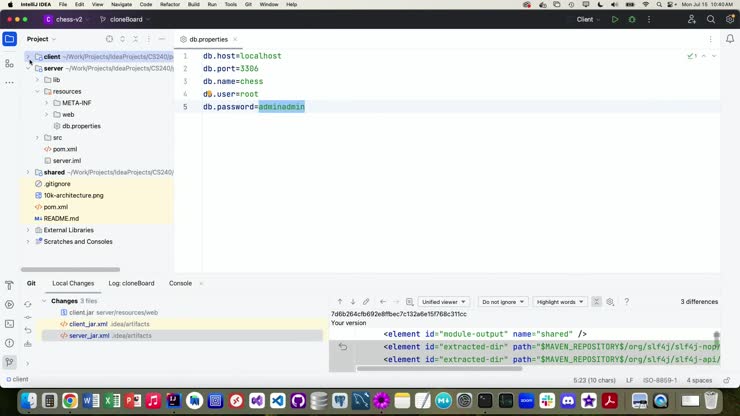
Task: Open the cloneBoard branch dropdown
Action: 125,19
